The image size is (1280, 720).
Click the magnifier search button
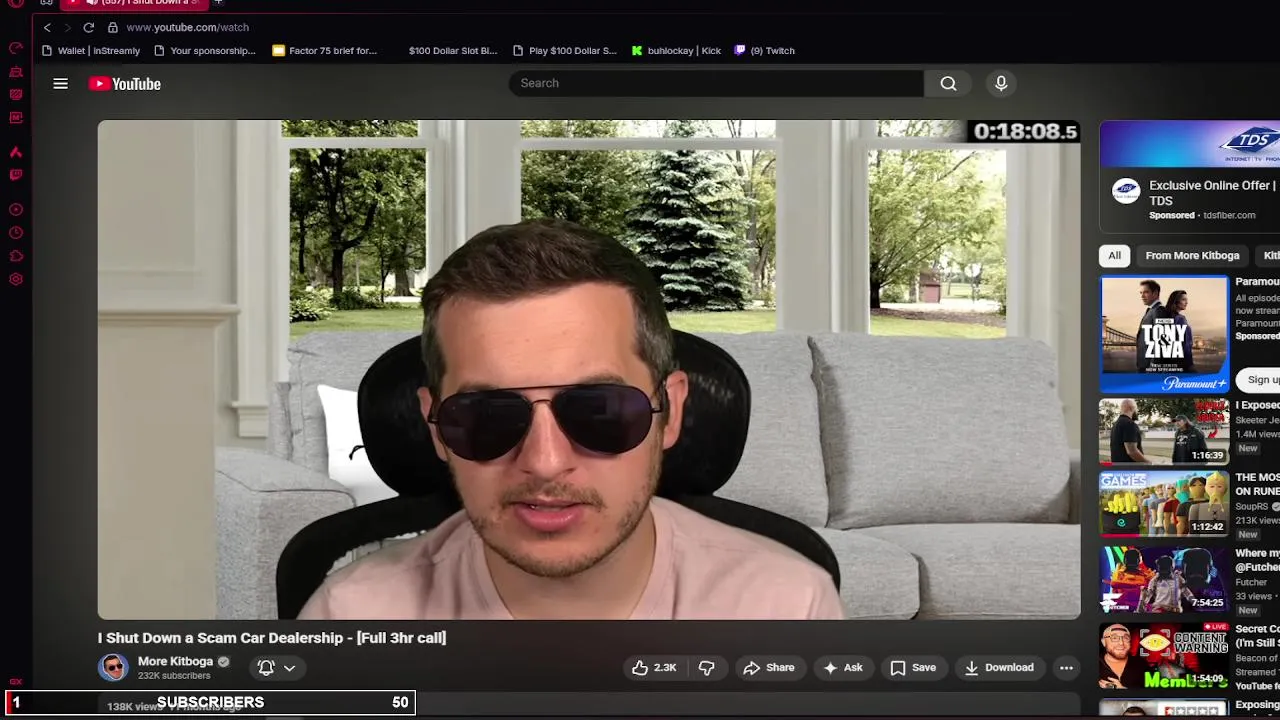948,83
